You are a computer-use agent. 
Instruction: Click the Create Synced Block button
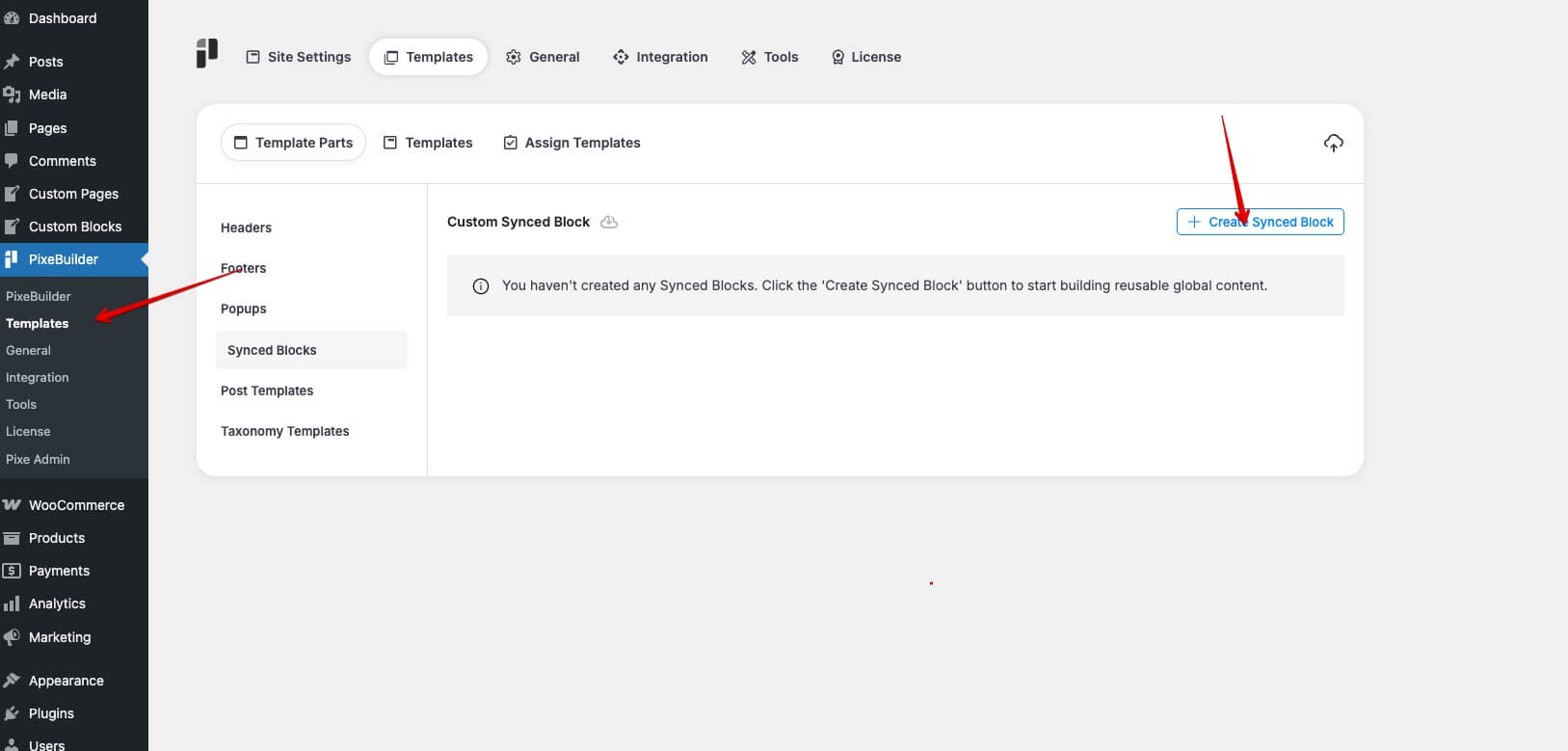pyautogui.click(x=1260, y=222)
